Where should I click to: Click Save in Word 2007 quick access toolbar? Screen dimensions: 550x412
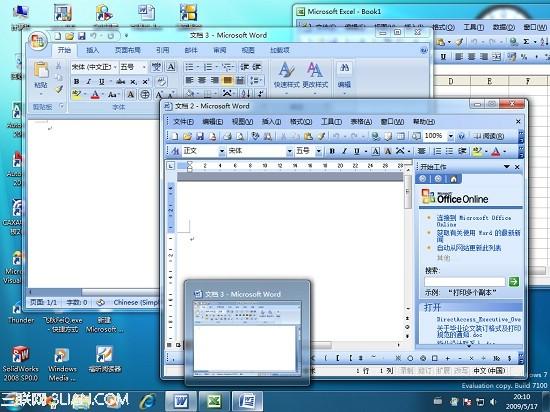click(x=81, y=36)
